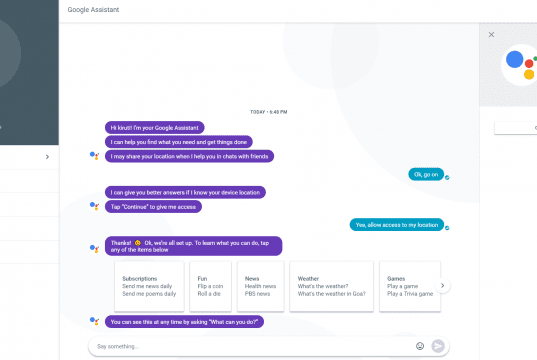
Task: Expand the left sidebar chevron arrow
Action: coord(47,157)
